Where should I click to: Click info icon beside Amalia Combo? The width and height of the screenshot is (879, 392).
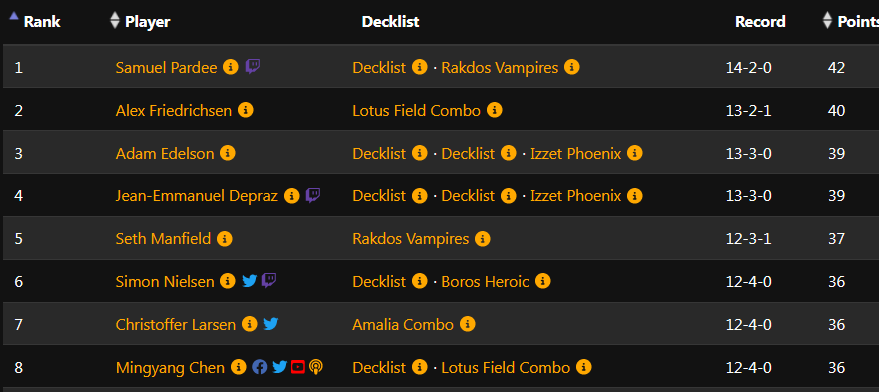pos(468,324)
